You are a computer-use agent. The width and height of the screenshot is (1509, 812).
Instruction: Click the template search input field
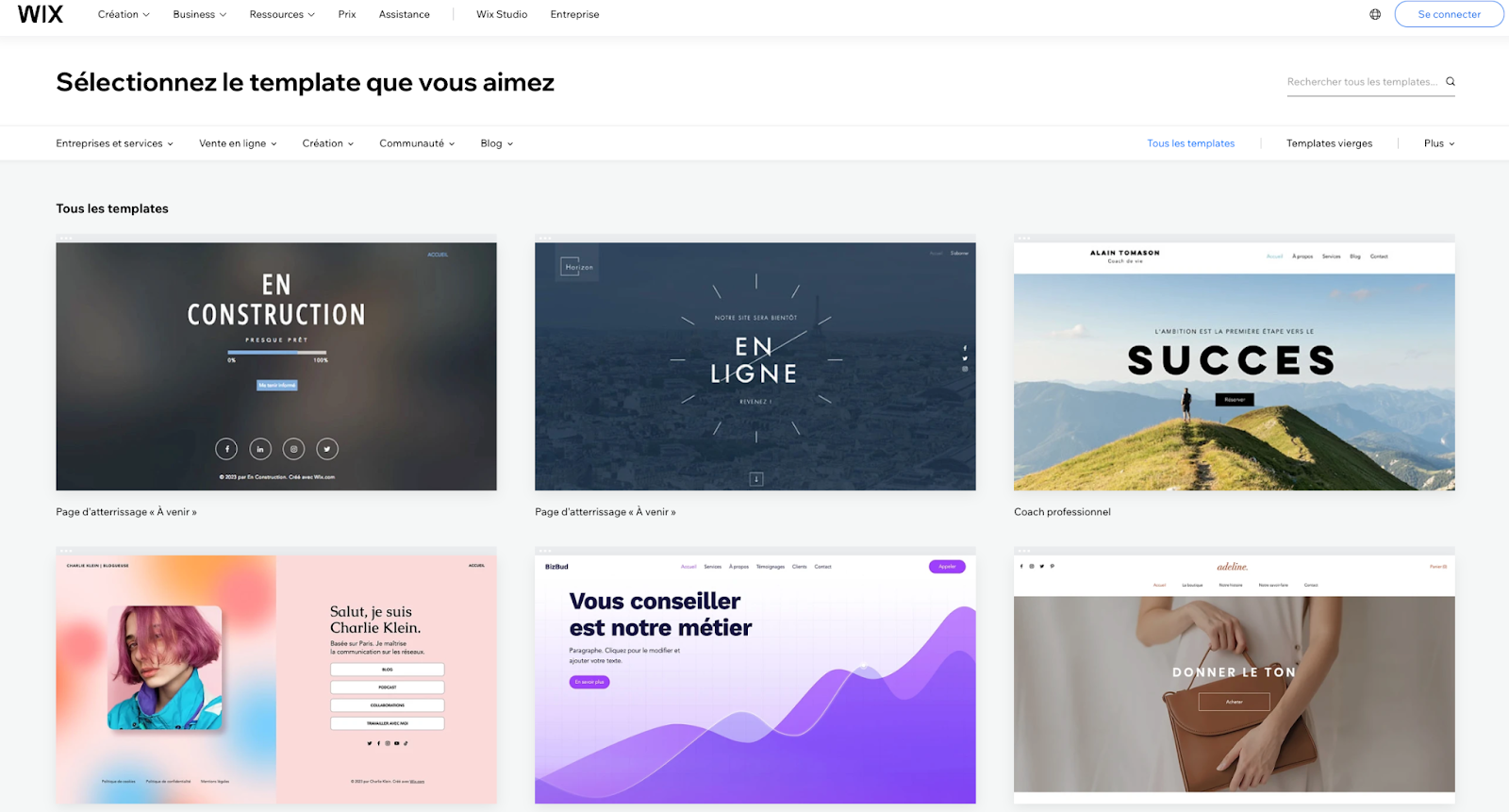coord(1362,82)
